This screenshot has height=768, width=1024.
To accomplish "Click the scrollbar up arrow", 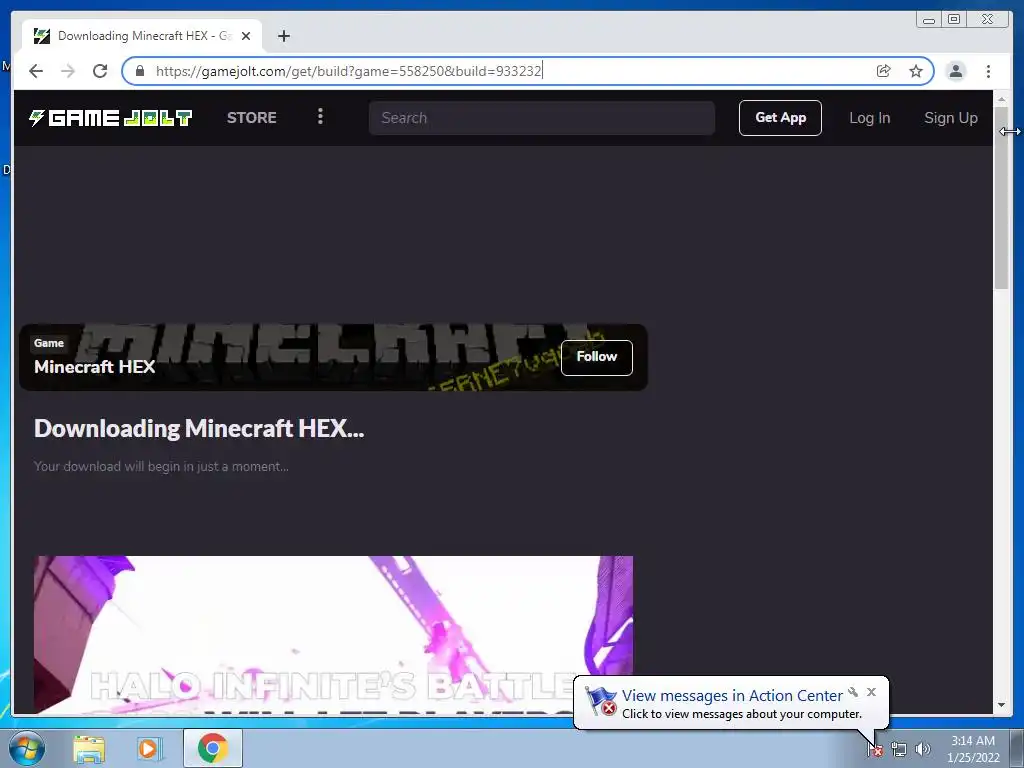I will click(1001, 99).
